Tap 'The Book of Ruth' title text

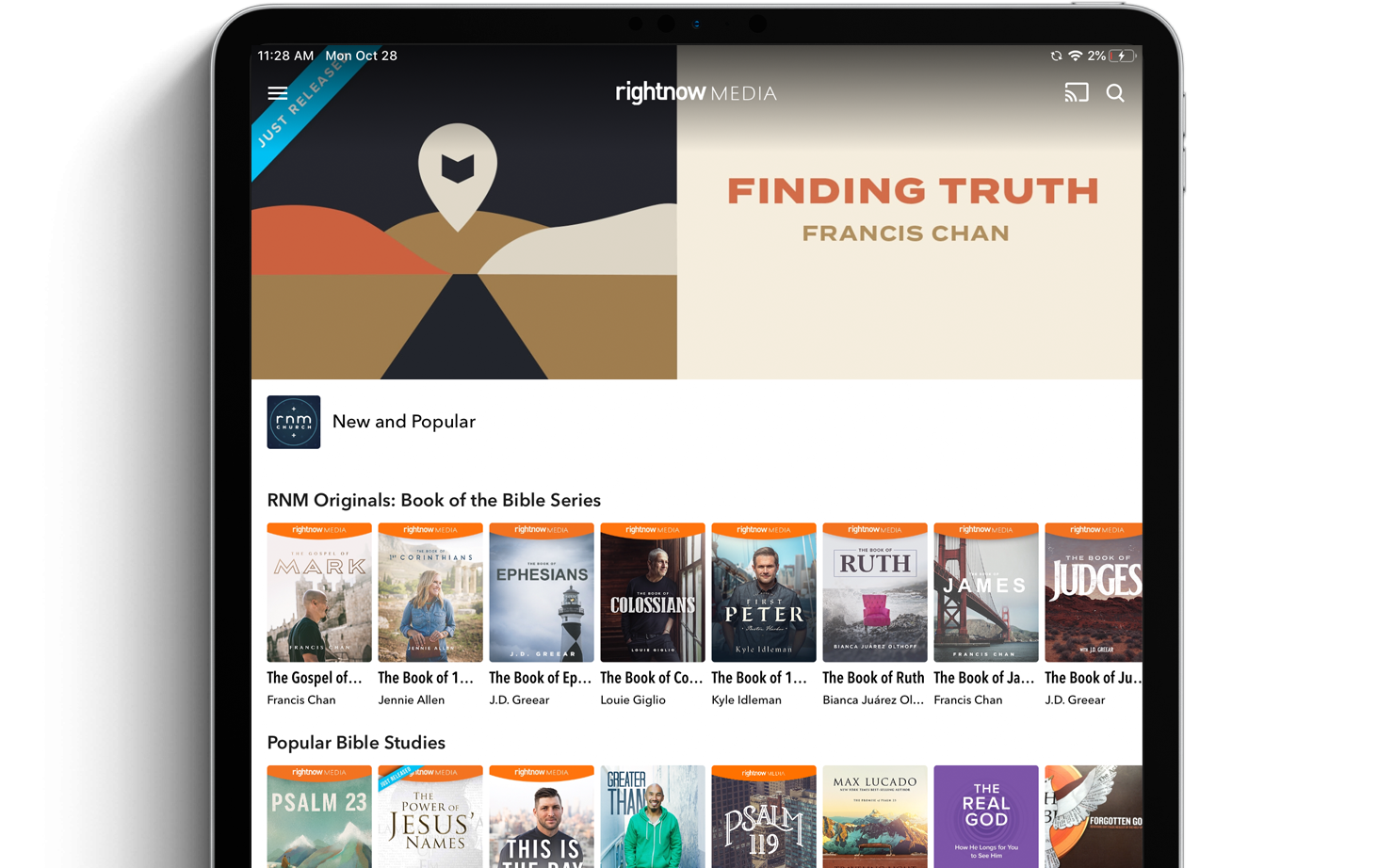coord(874,678)
